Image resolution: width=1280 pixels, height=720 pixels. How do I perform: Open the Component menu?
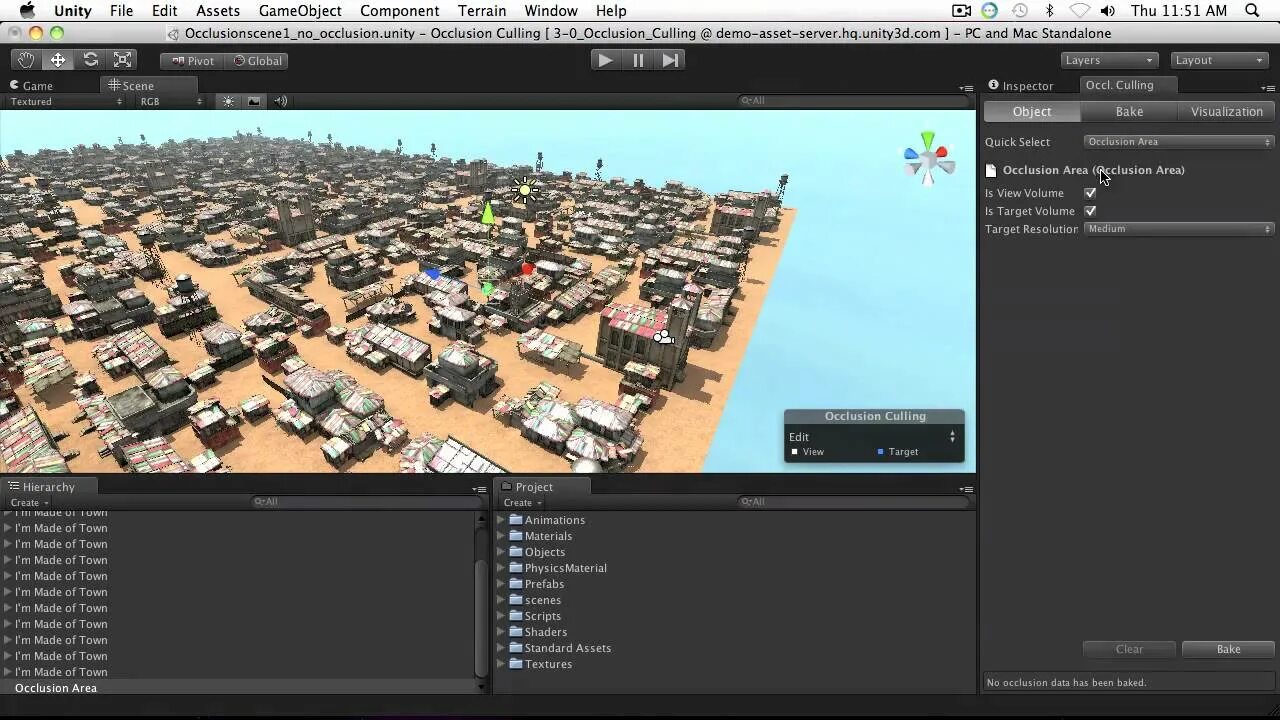(399, 11)
